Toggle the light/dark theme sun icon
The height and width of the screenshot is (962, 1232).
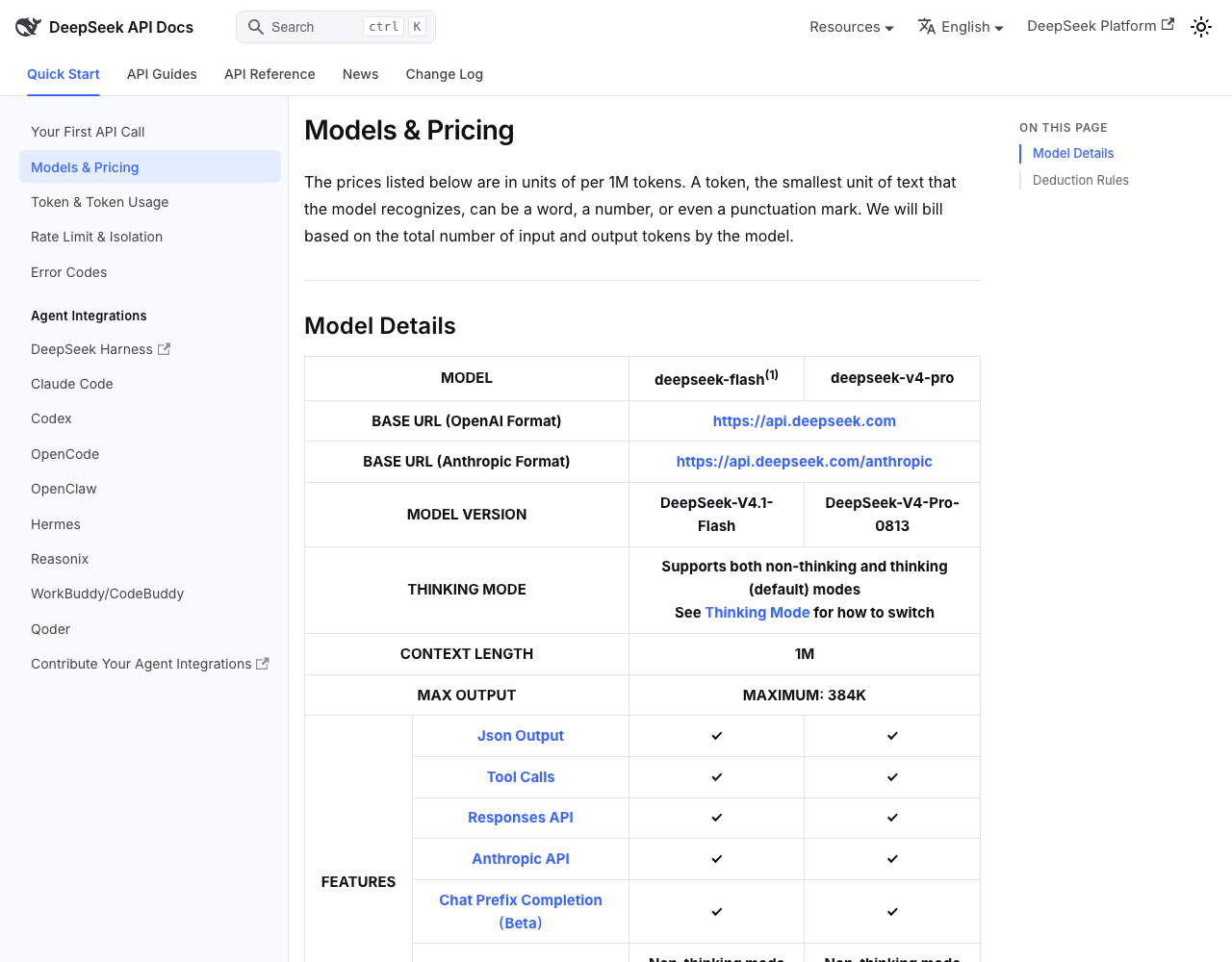click(1201, 27)
